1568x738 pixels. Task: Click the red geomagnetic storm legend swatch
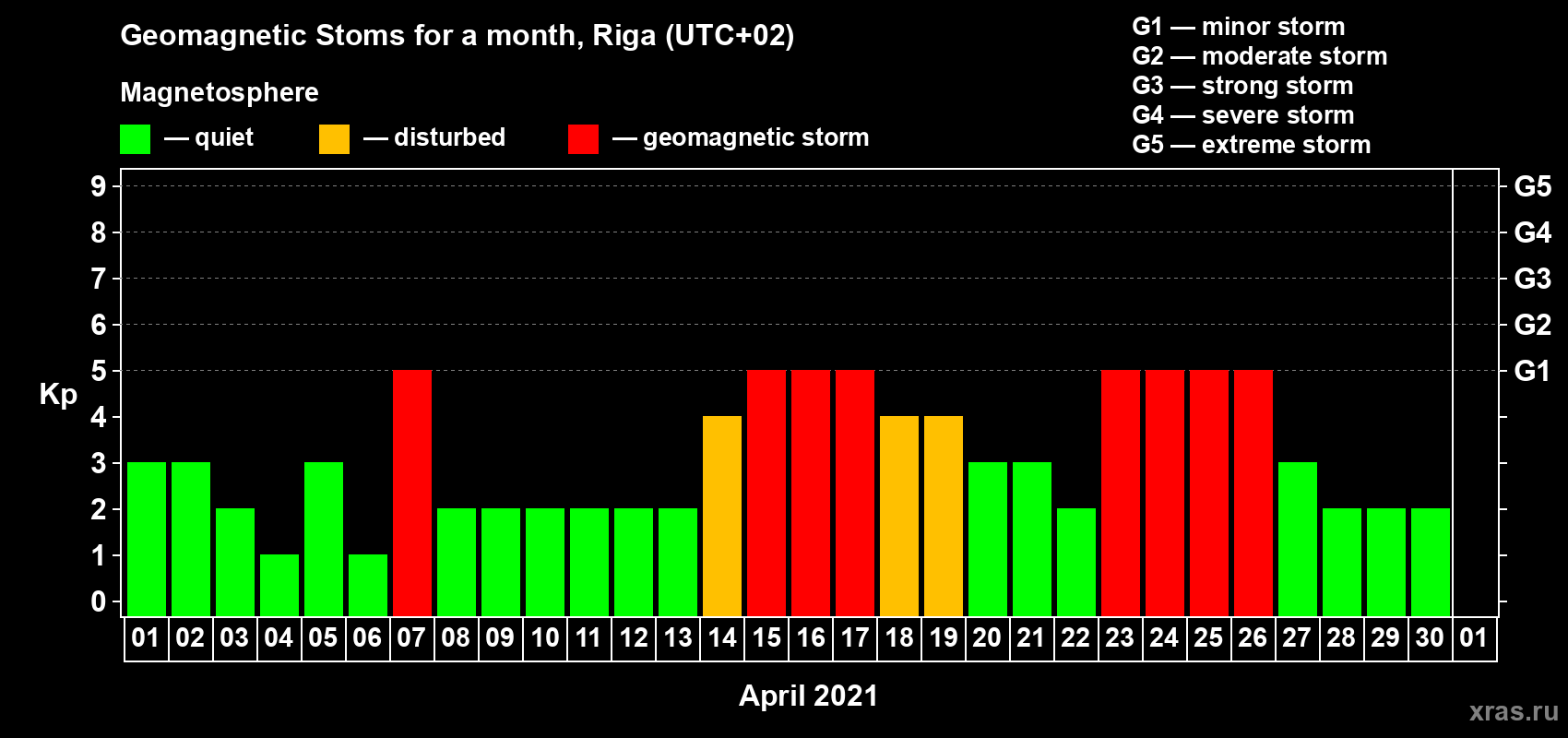[x=584, y=139]
